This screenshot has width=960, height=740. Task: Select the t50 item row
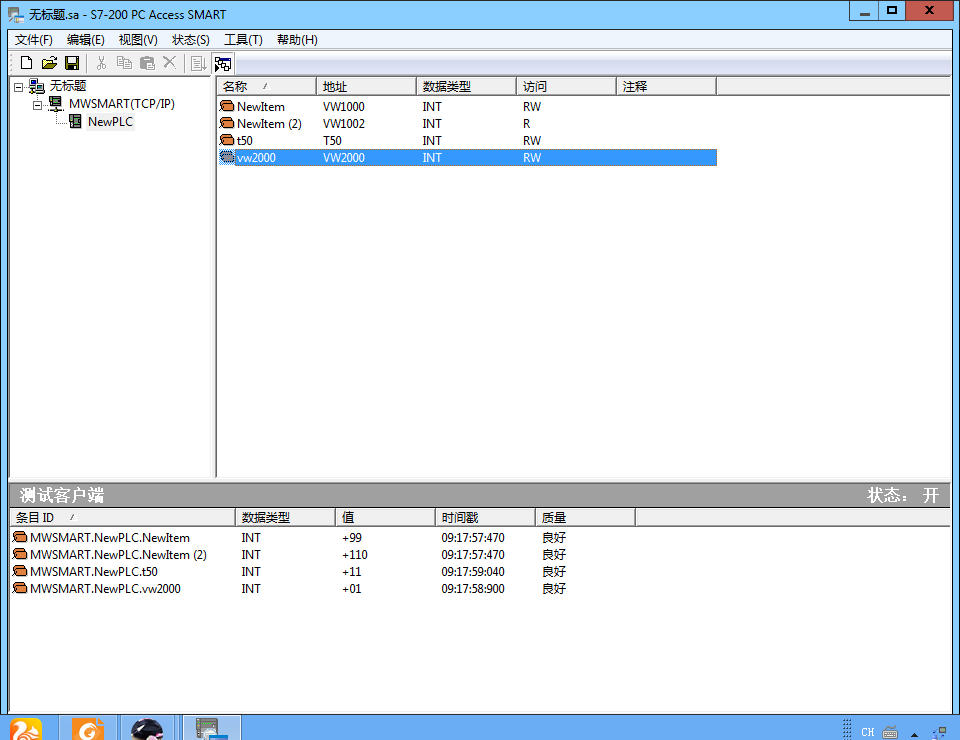[246, 141]
